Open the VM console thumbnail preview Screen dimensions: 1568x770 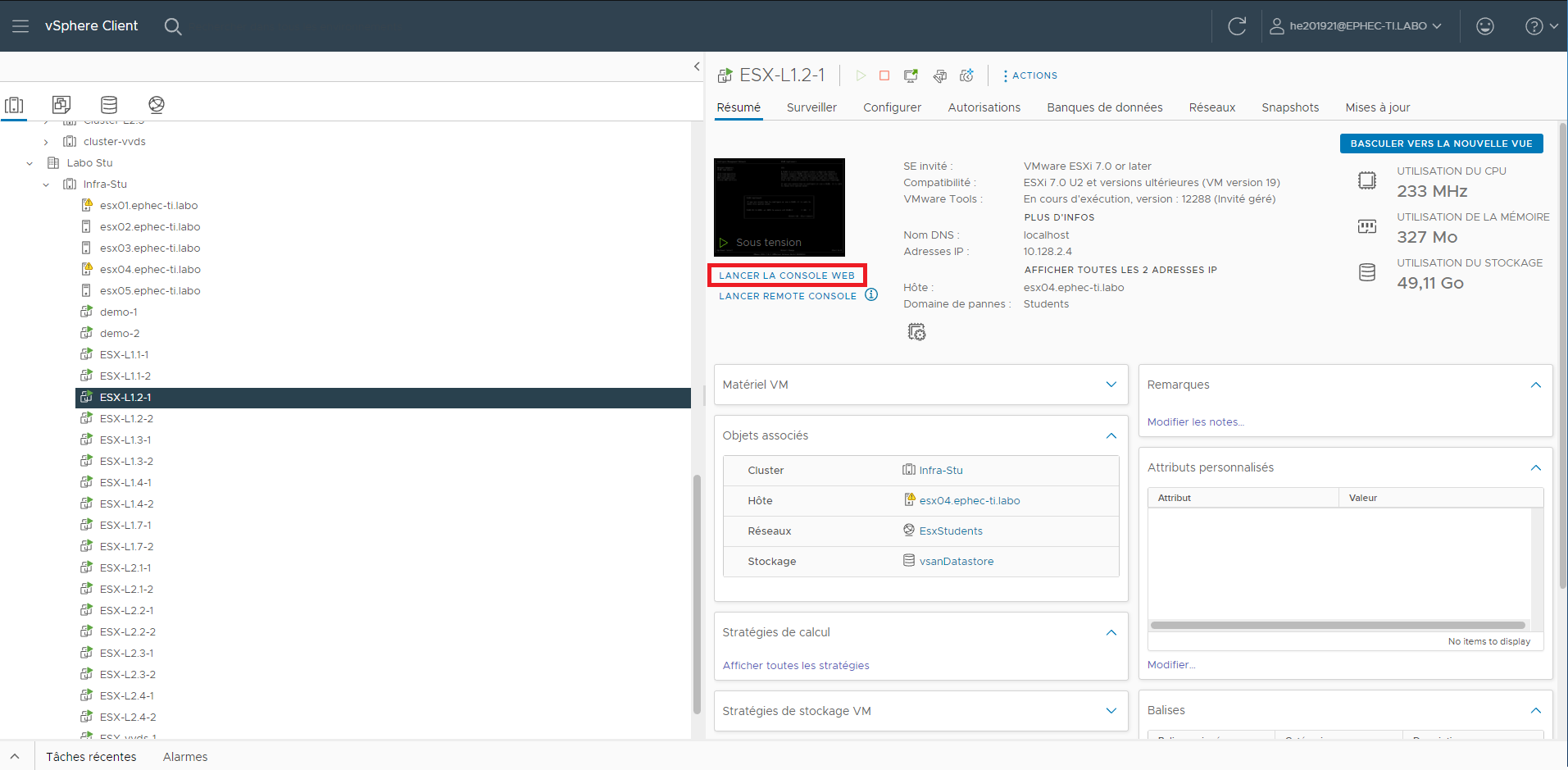point(779,207)
